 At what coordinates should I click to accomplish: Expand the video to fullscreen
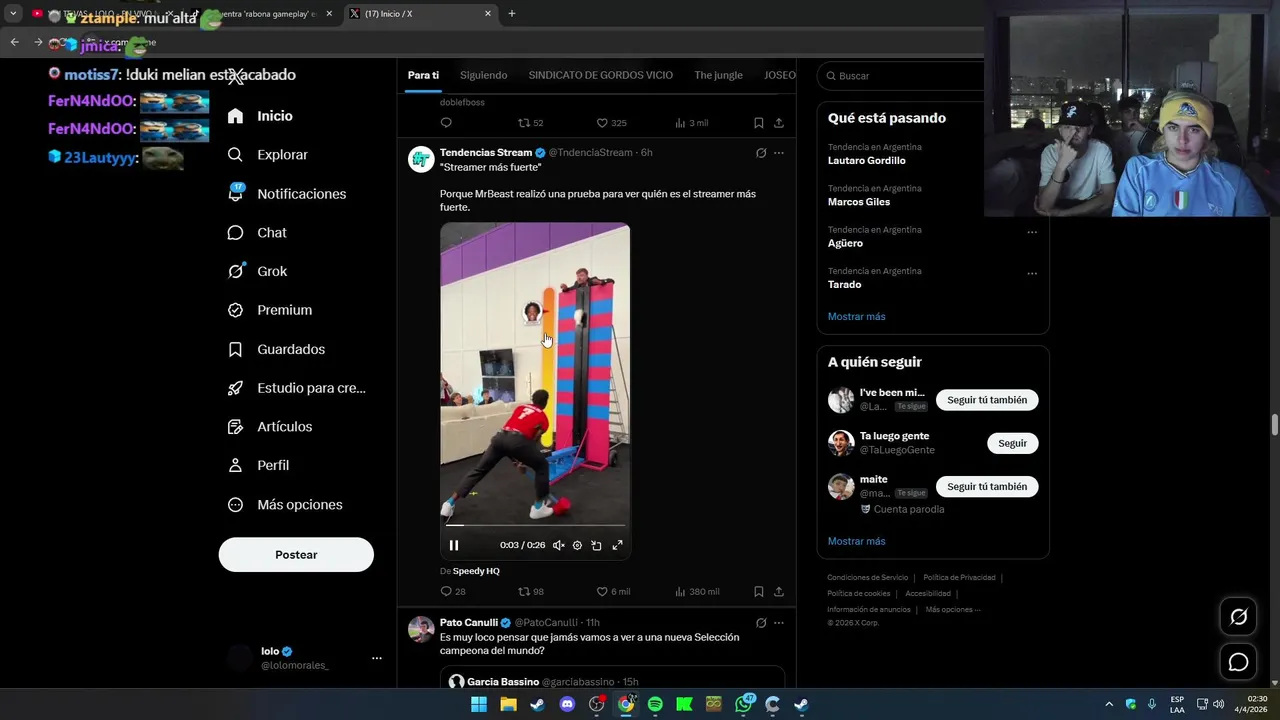617,545
